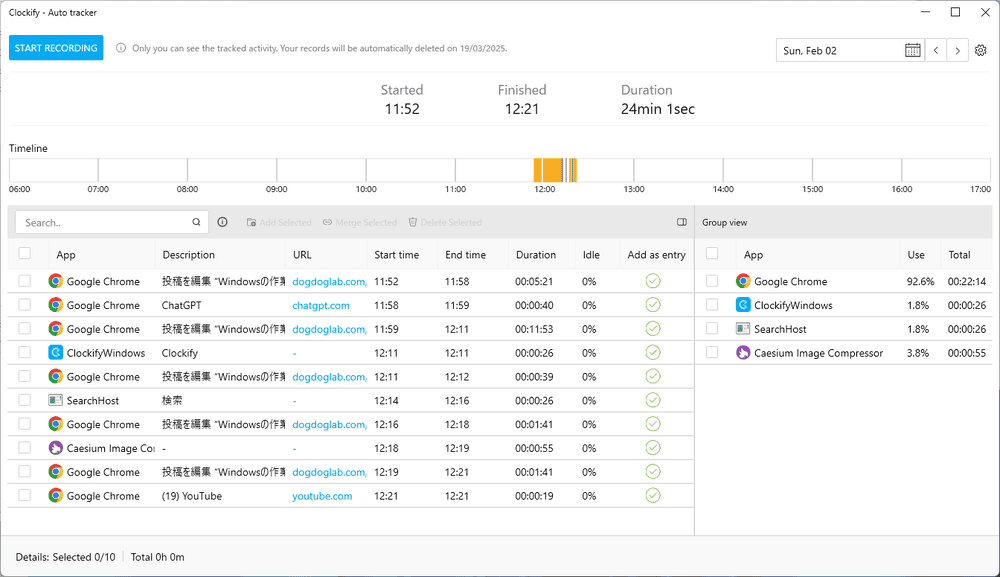Check the ClockifyWindows row checkbox in activity list
1000x577 pixels.
pos(25,353)
